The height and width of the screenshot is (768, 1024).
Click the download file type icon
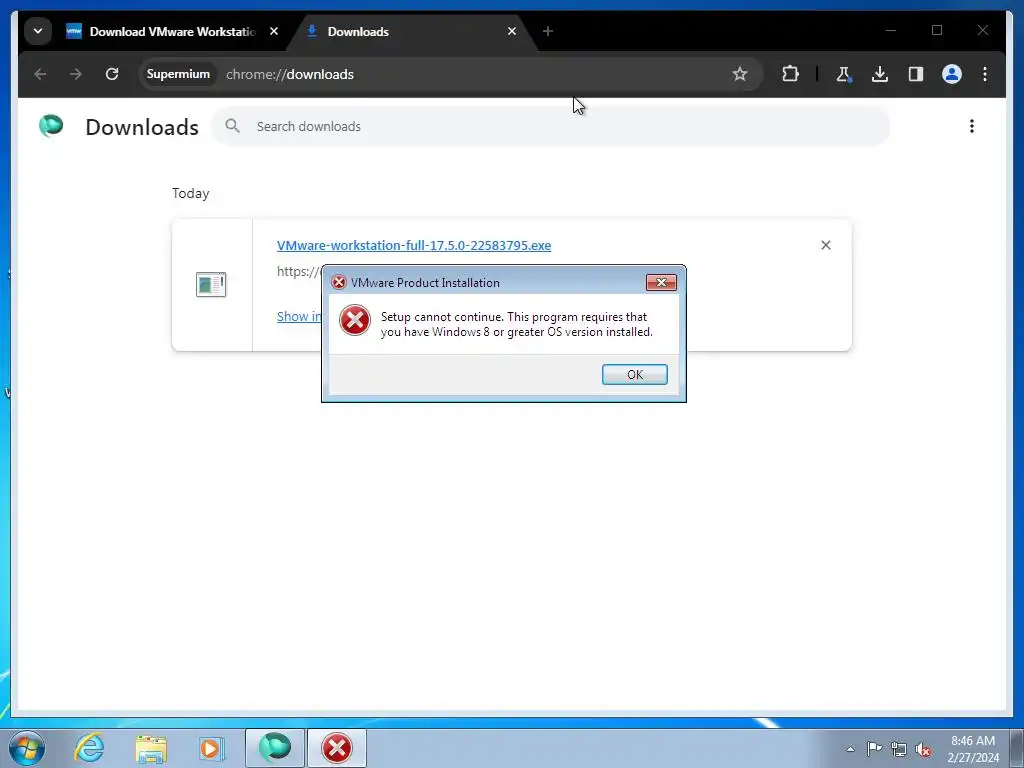[211, 285]
